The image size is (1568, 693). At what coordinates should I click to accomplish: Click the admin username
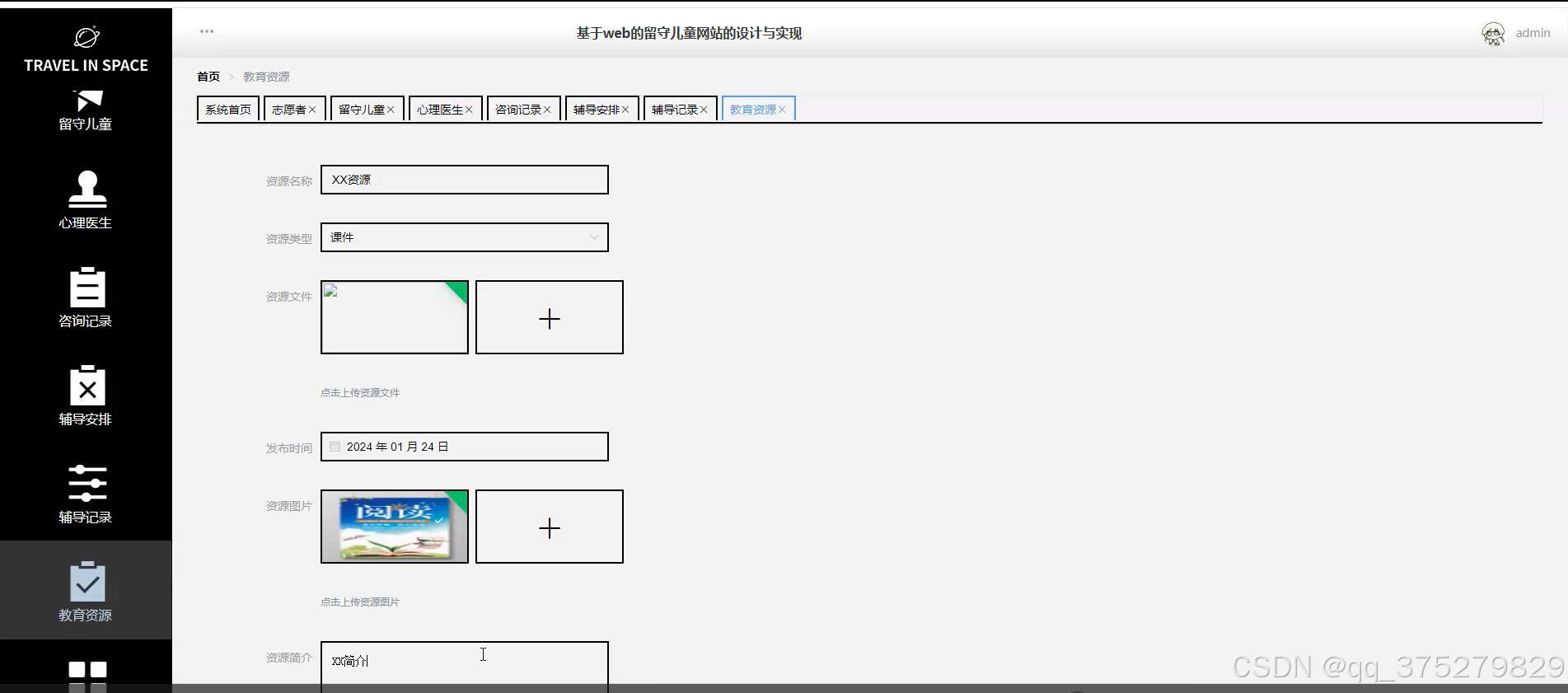[1533, 33]
